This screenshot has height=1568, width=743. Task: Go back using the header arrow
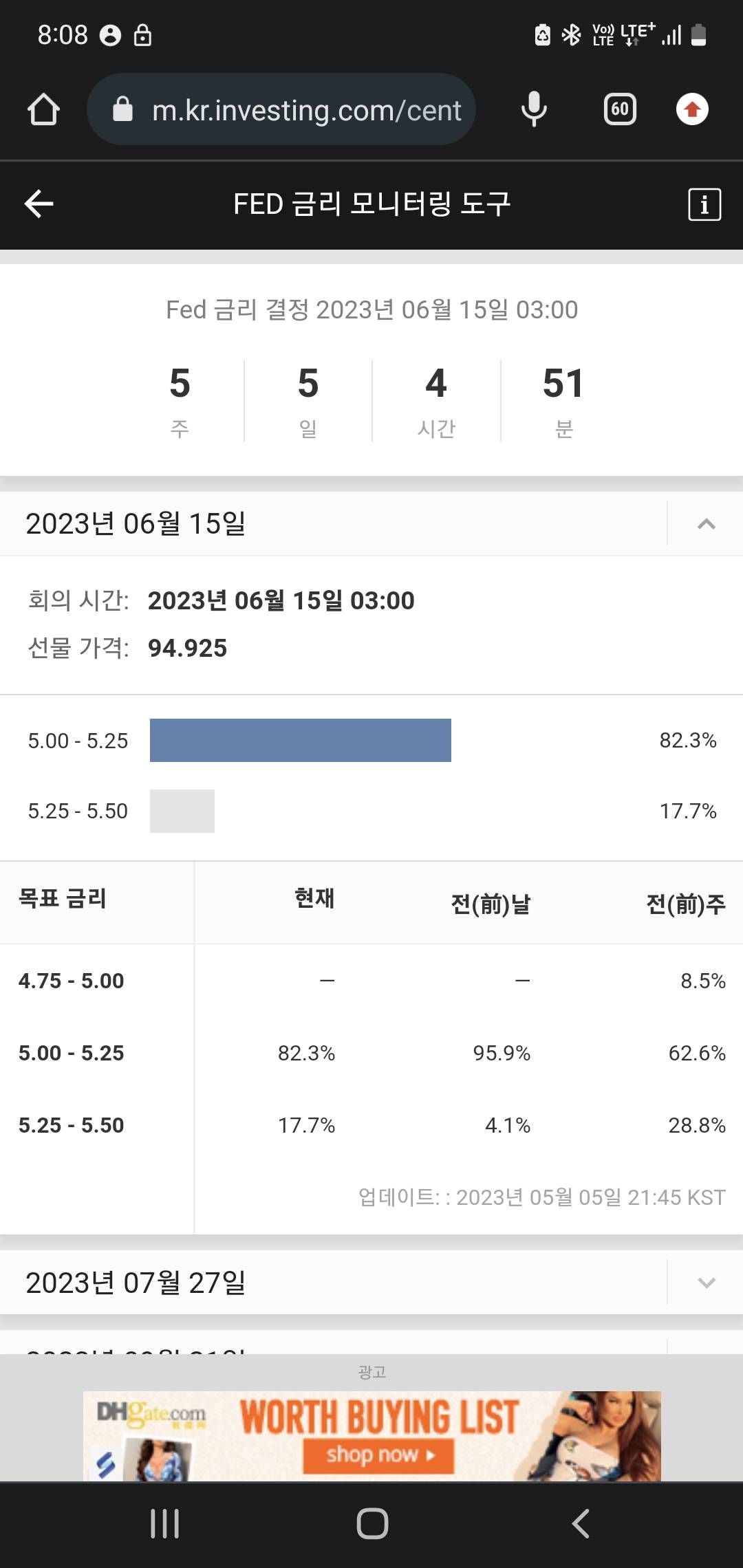39,204
